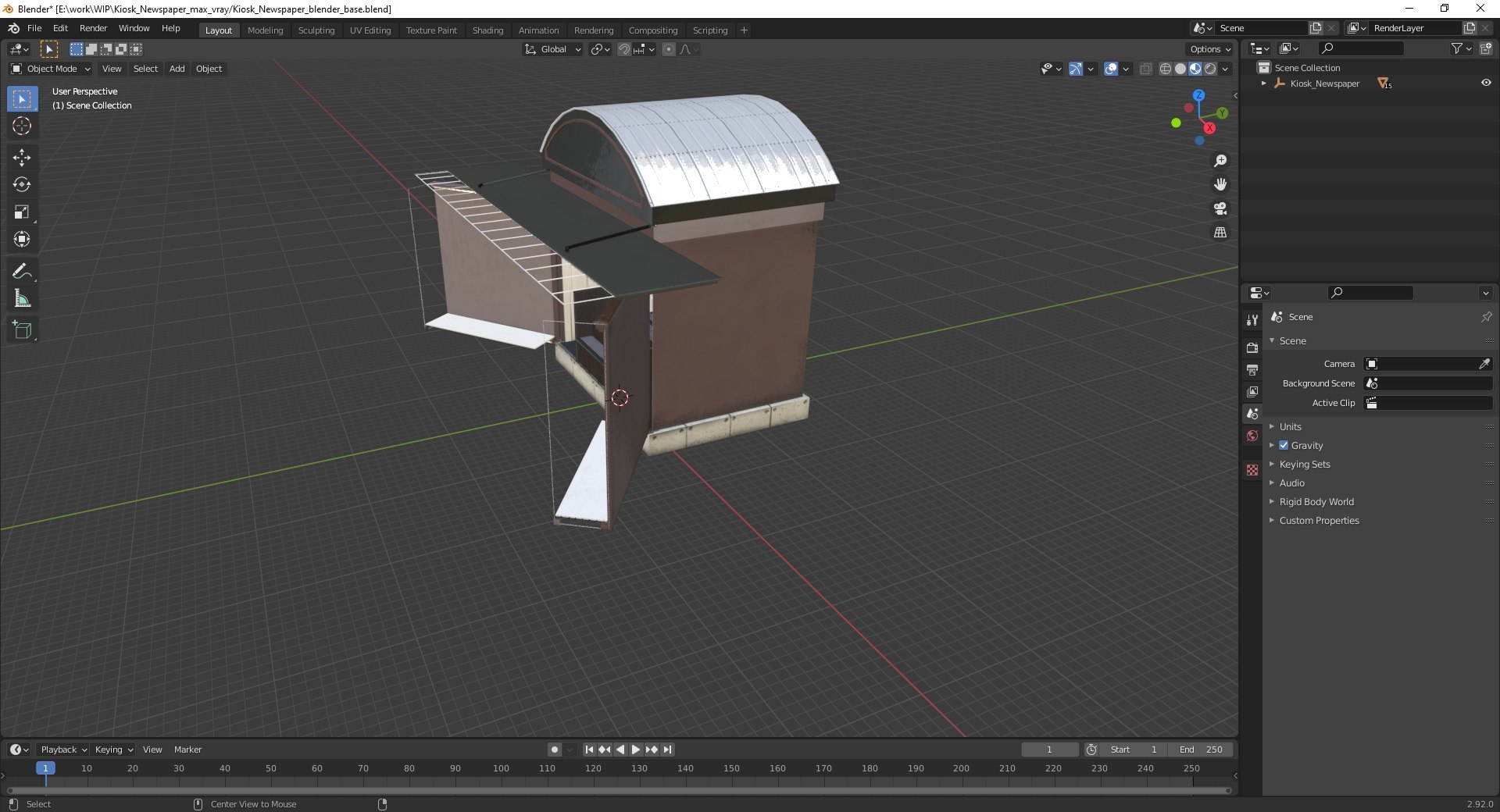Toggle proportional editing

pyautogui.click(x=669, y=49)
